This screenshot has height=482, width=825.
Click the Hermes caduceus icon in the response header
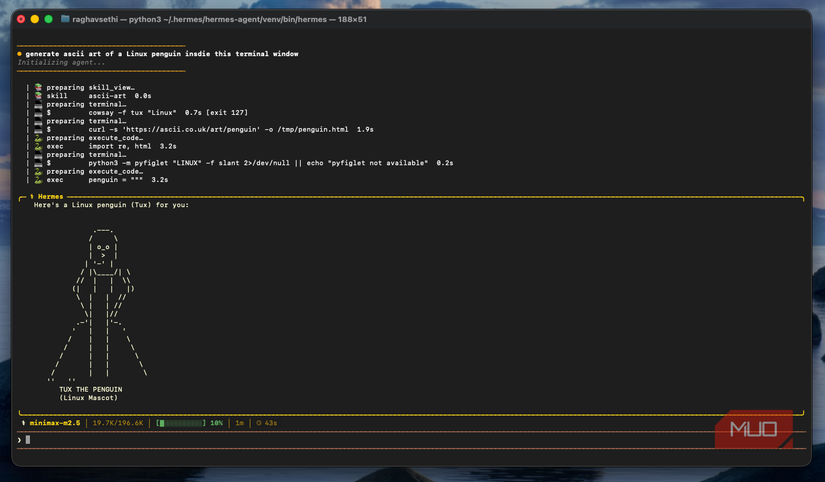pyautogui.click(x=32, y=197)
